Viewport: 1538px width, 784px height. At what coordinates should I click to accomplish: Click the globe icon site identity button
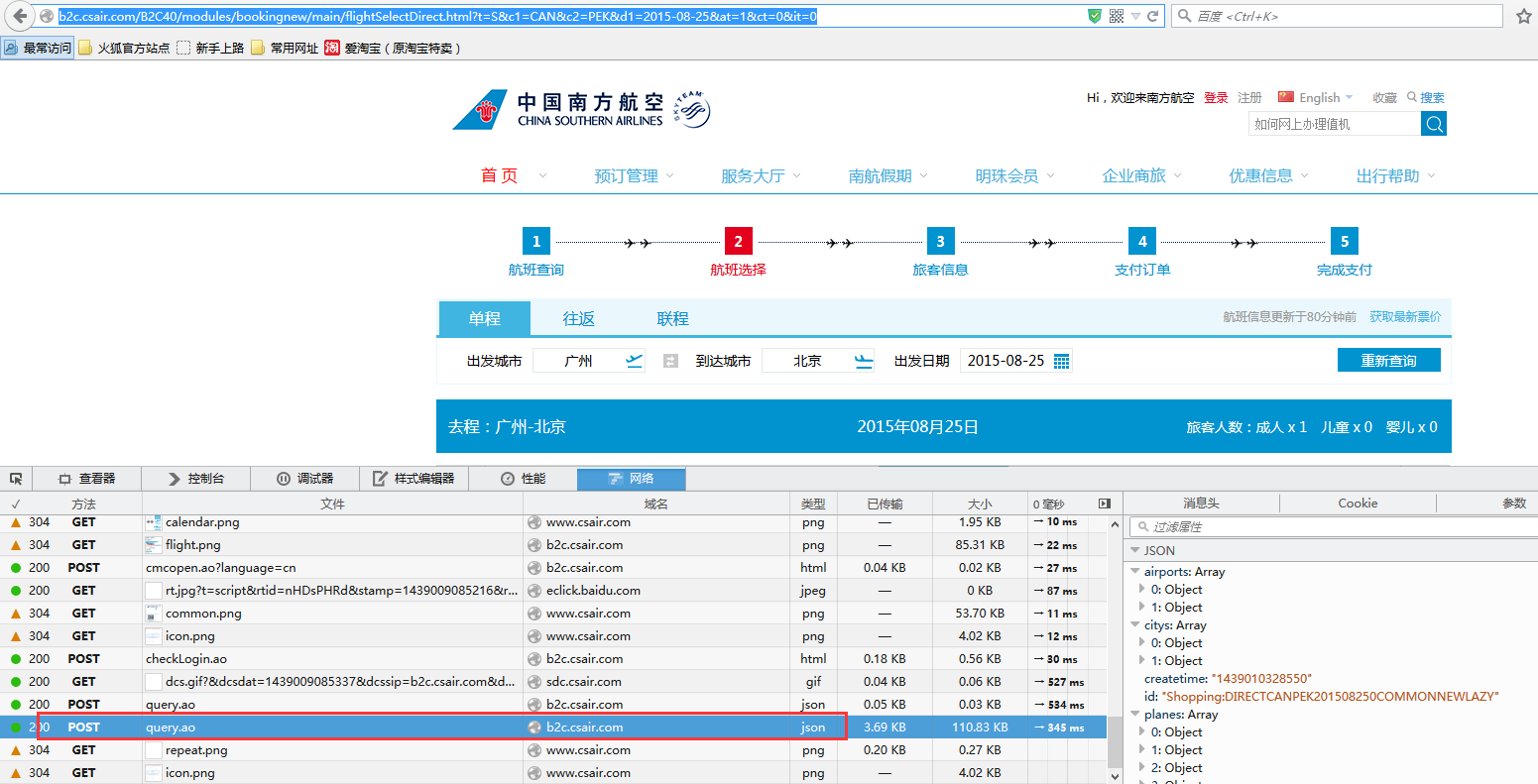(x=46, y=16)
